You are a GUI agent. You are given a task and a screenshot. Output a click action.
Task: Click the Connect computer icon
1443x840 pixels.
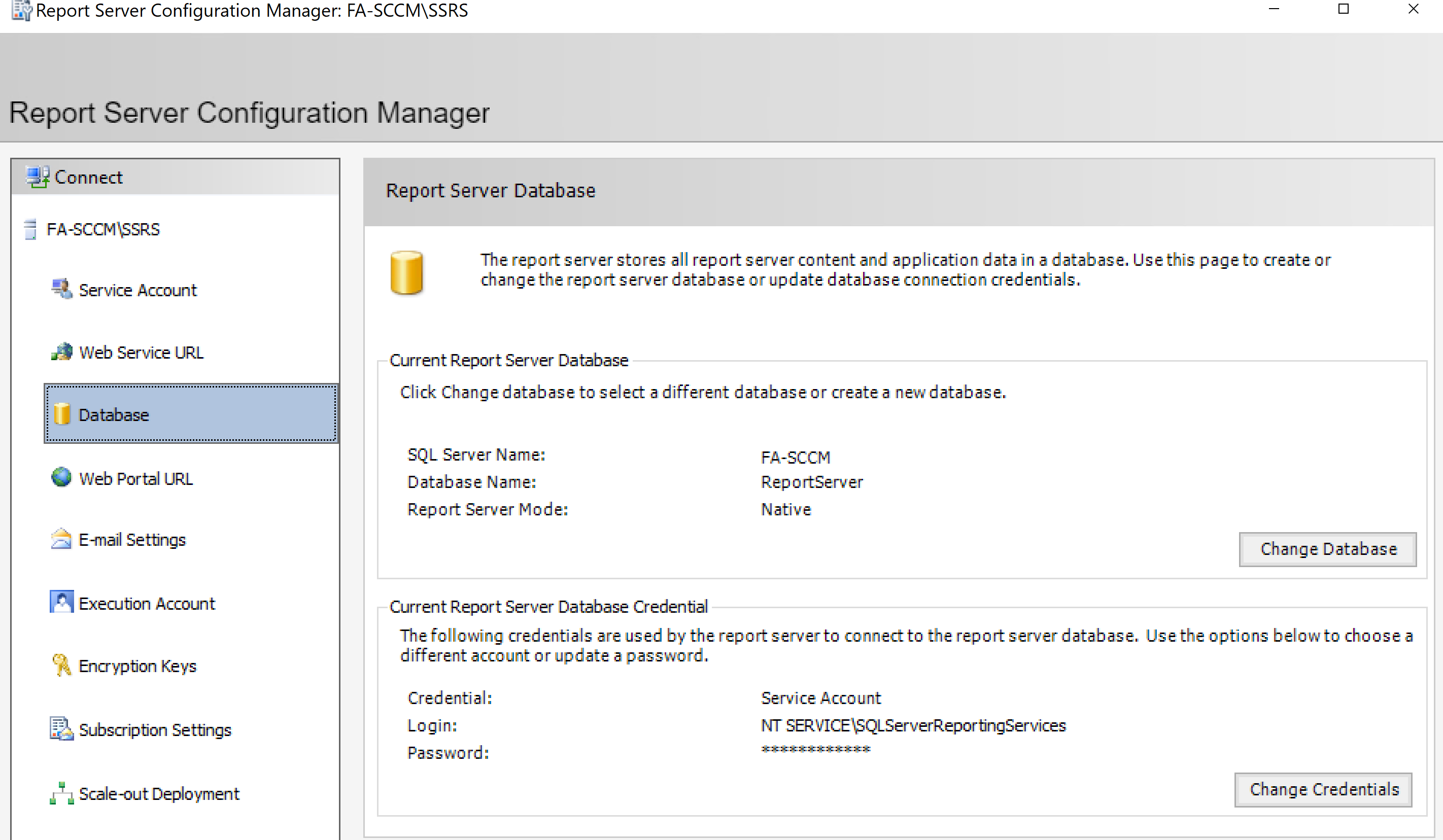(38, 177)
